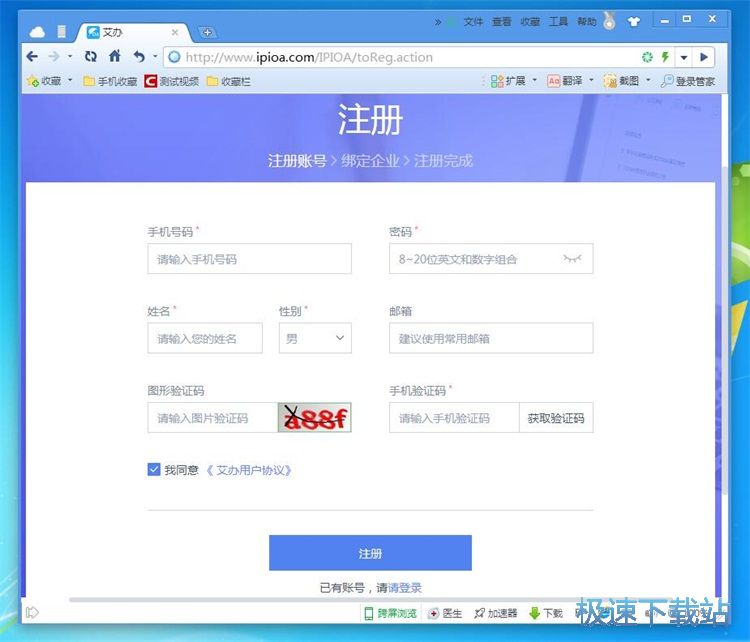Click the browser back arrow
The image size is (750, 642).
[x=33, y=57]
